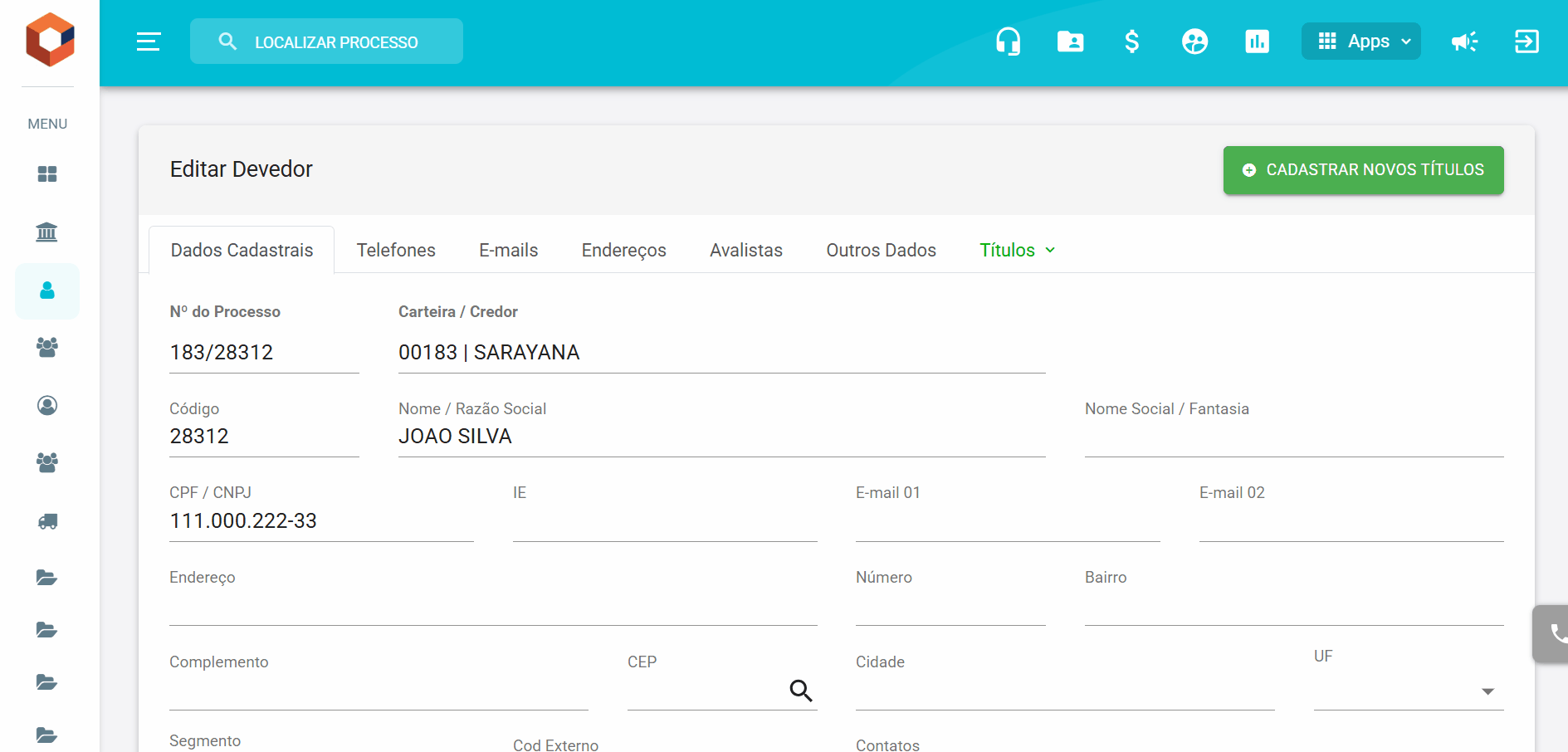This screenshot has width=1568, height=752.
Task: Click the Número input field
Action: coord(950,606)
